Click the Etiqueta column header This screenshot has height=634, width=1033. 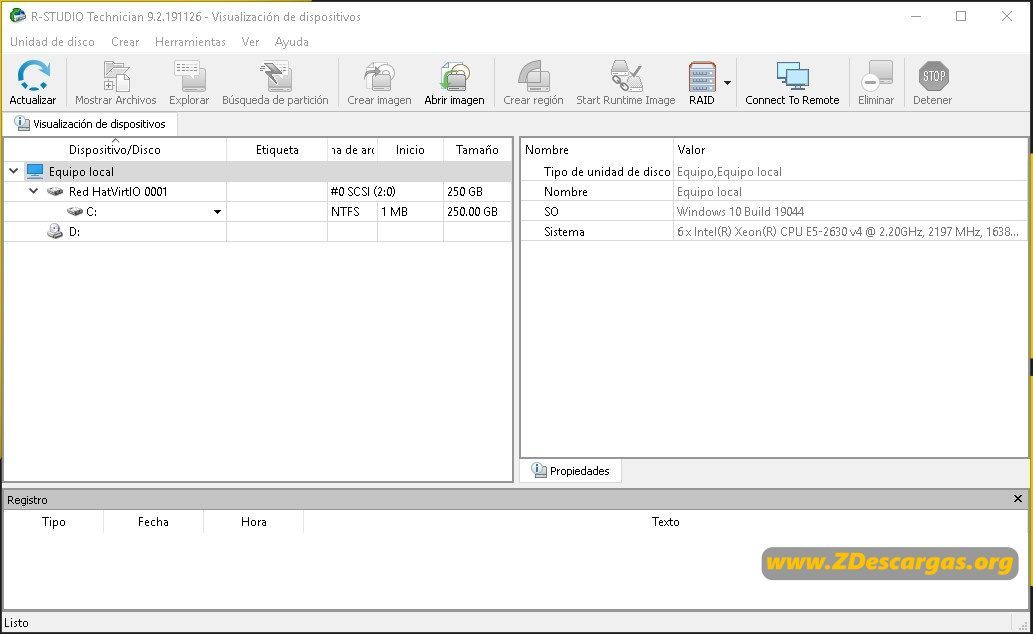pyautogui.click(x=277, y=150)
